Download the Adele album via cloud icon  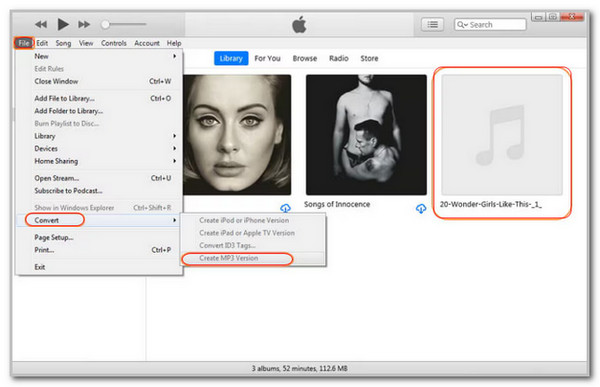click(285, 208)
